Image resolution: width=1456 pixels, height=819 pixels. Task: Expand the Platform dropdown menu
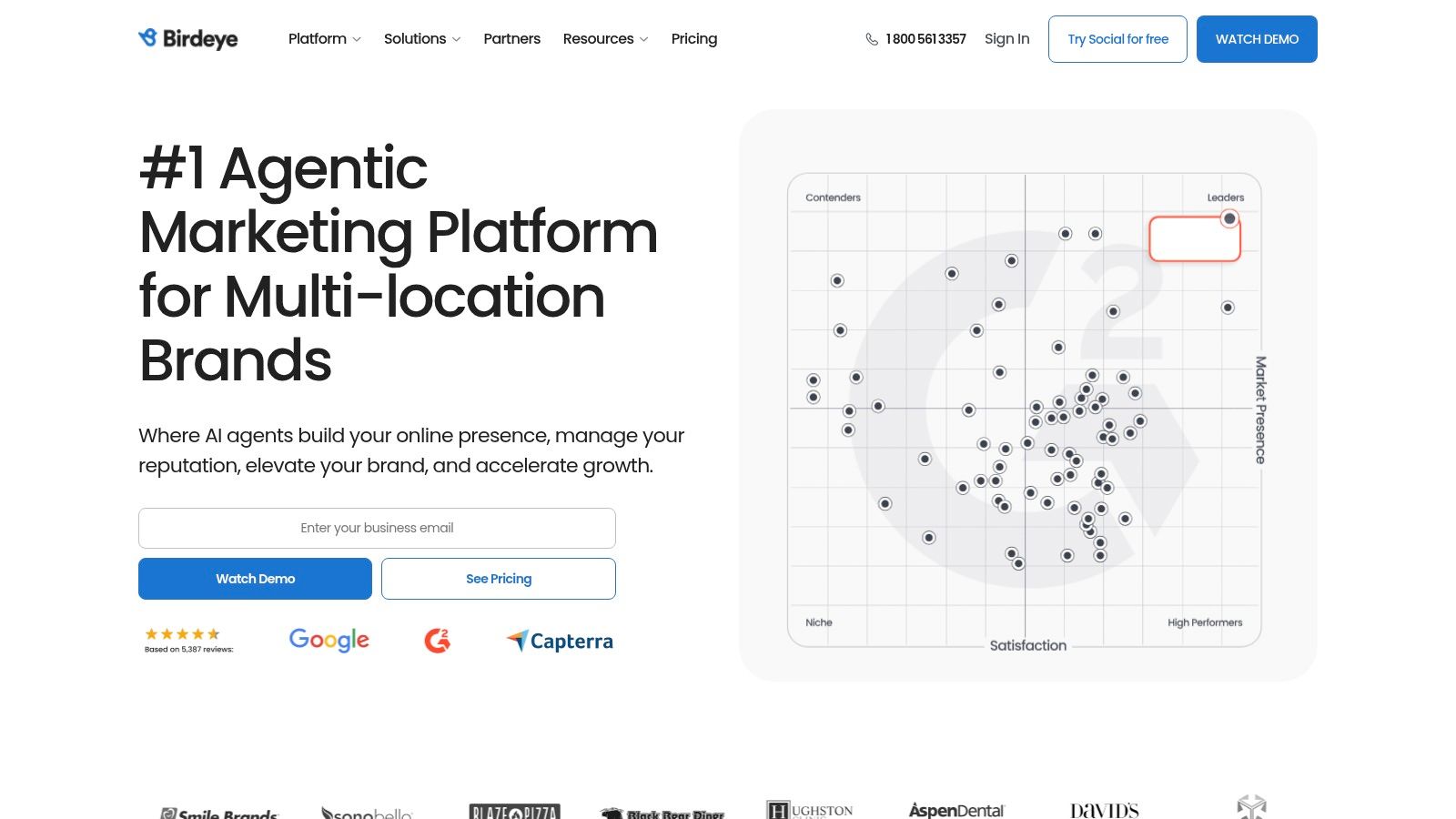(324, 38)
